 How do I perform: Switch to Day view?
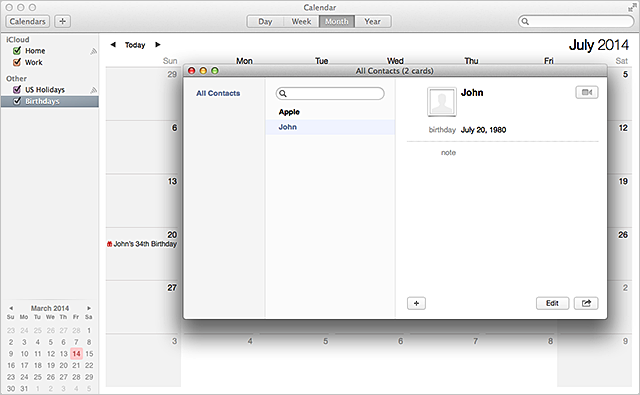coord(265,21)
